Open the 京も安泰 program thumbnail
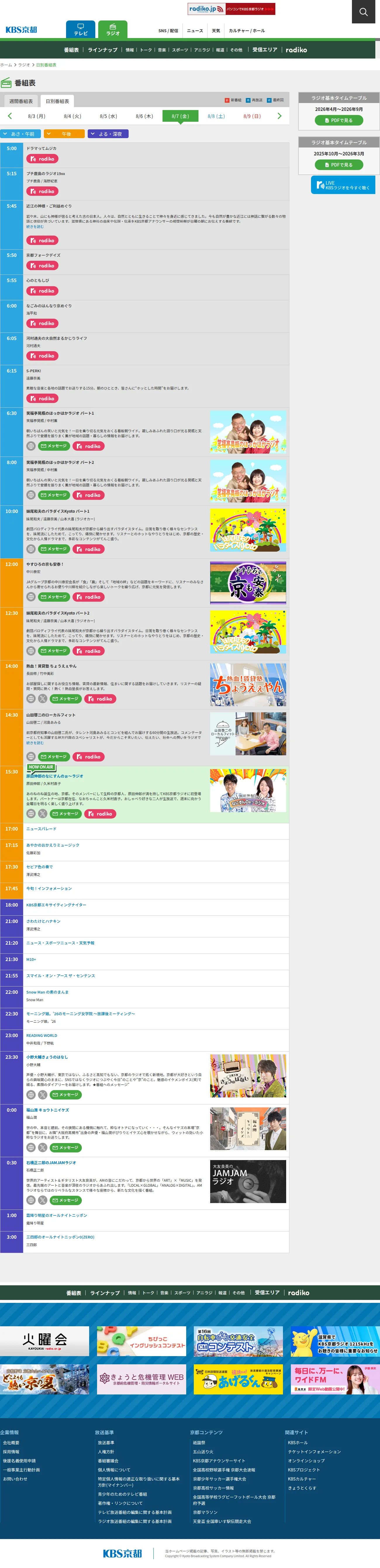 point(248,583)
